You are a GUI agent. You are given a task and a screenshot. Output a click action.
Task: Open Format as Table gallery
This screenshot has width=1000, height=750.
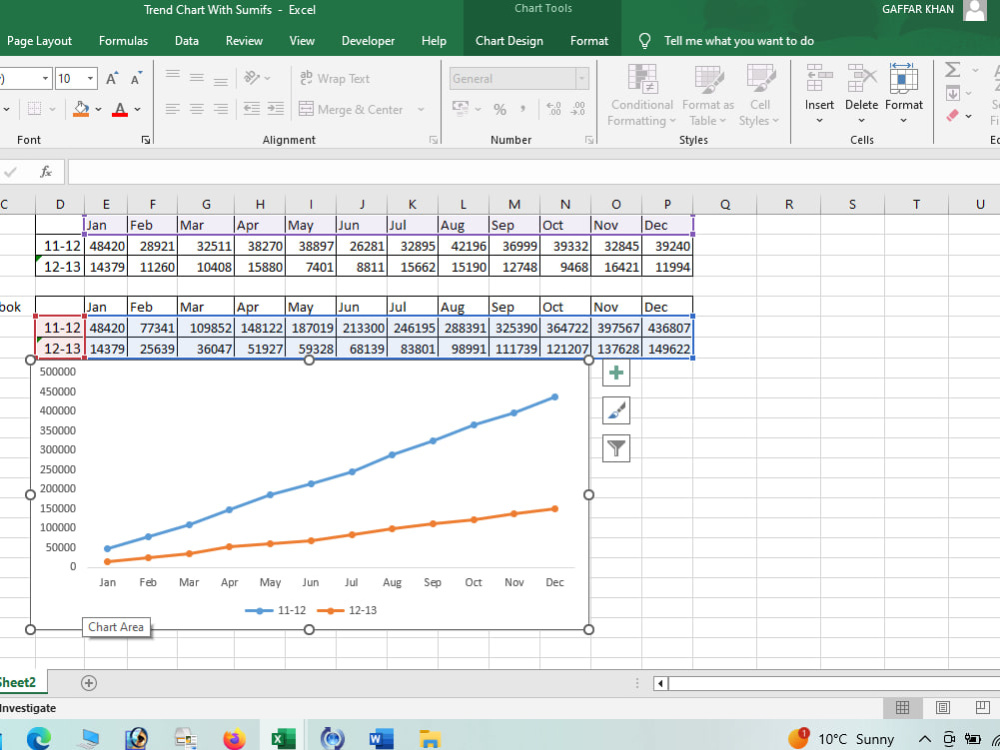(708, 95)
